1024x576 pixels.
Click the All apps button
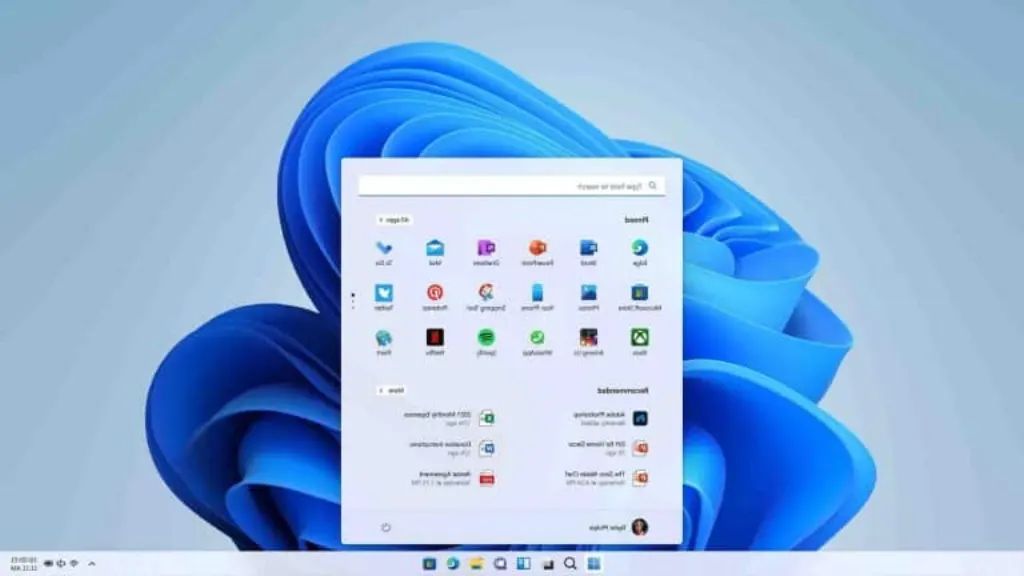click(x=394, y=220)
